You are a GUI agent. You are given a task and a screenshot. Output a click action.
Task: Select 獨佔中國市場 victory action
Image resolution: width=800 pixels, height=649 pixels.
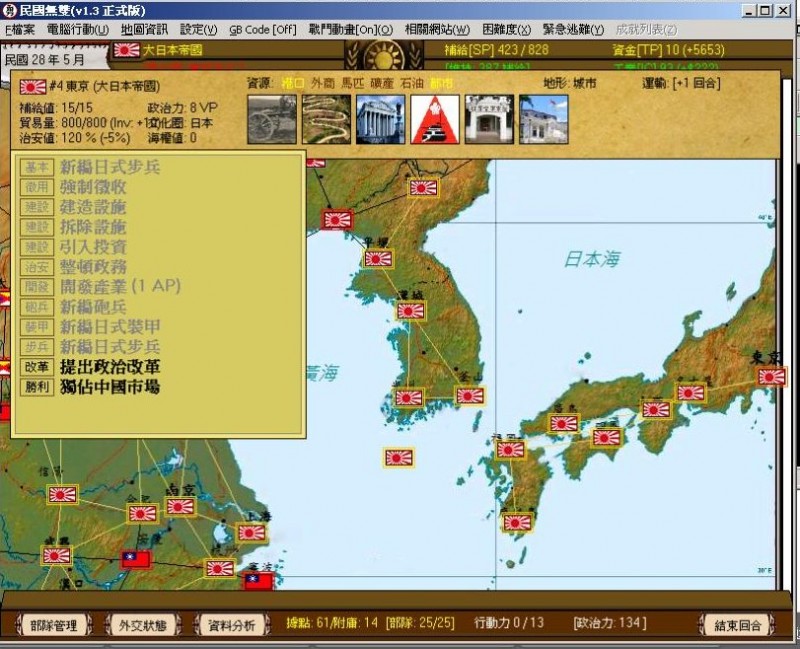click(110, 387)
